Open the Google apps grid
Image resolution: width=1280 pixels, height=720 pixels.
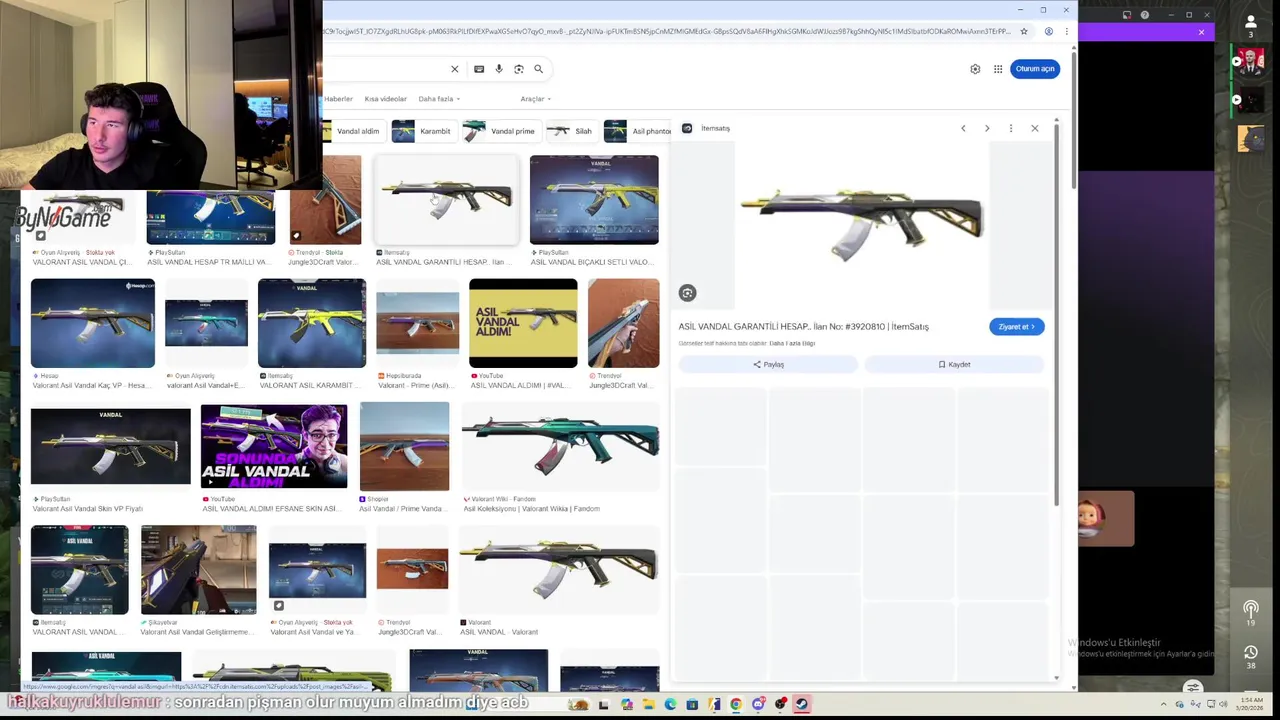(x=998, y=69)
